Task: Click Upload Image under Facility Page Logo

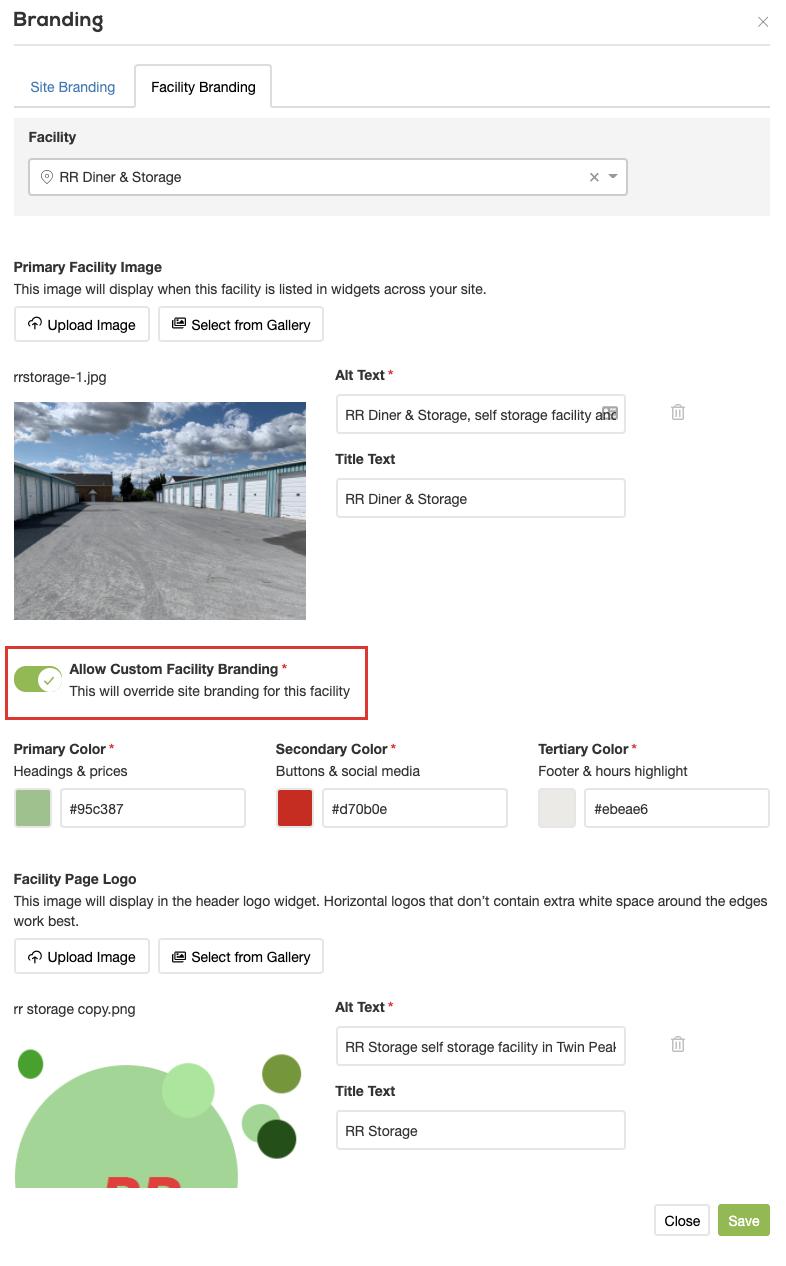Action: coord(82,957)
